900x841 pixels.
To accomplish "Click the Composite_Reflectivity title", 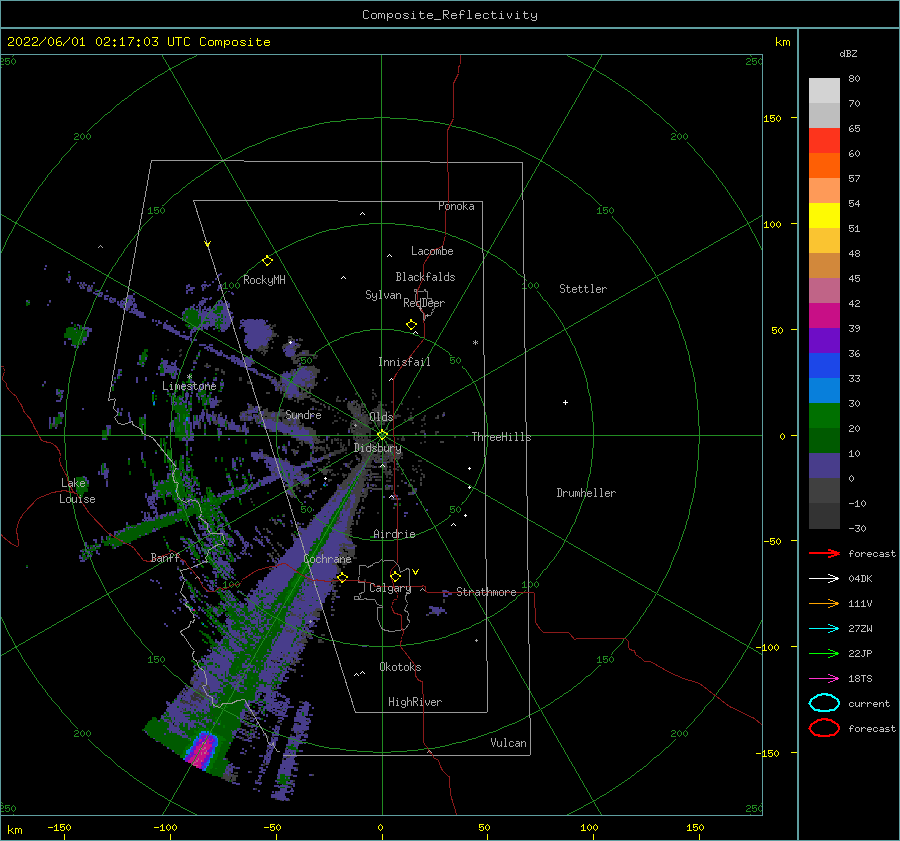I will pos(449,15).
